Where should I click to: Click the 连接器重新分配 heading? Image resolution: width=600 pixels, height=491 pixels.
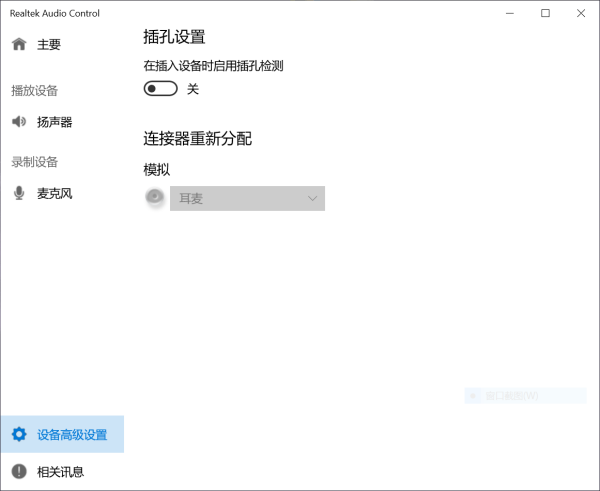(197, 139)
